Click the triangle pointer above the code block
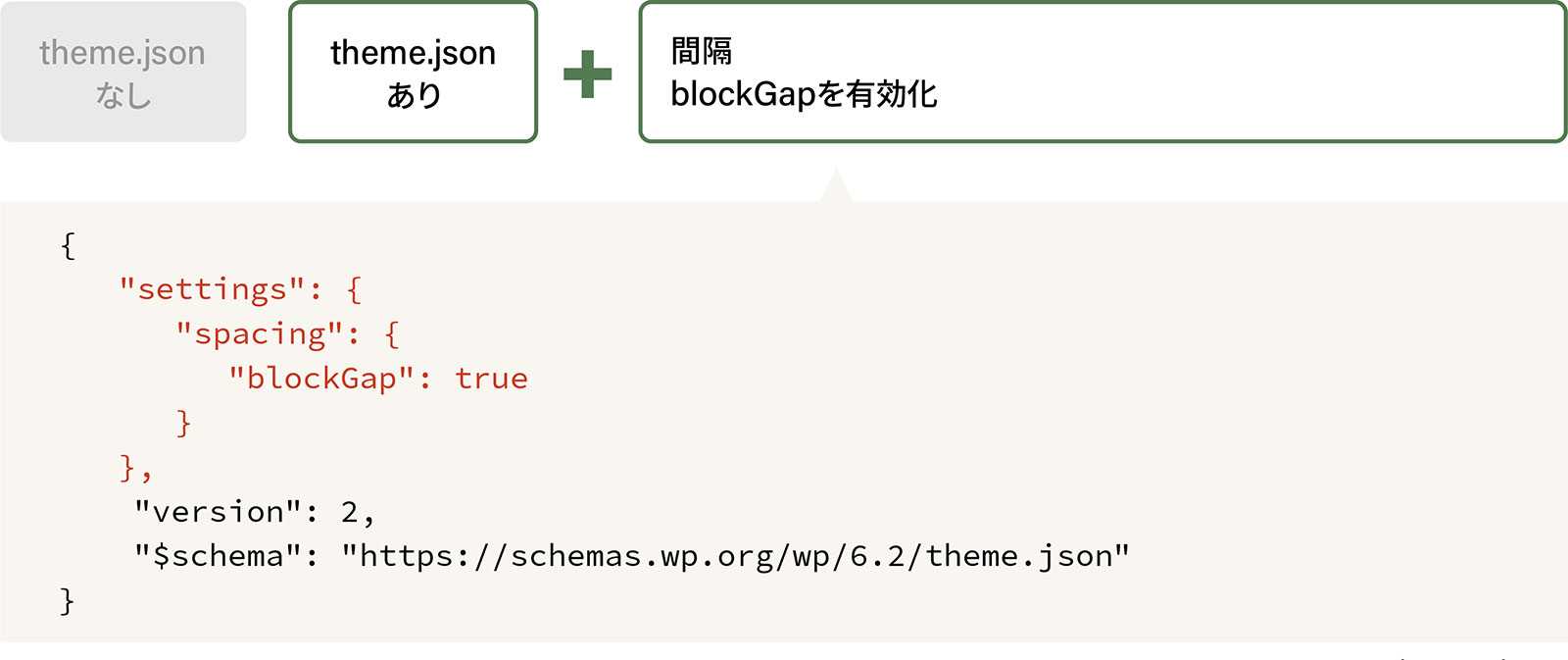Image resolution: width=1568 pixels, height=660 pixels. click(x=835, y=186)
